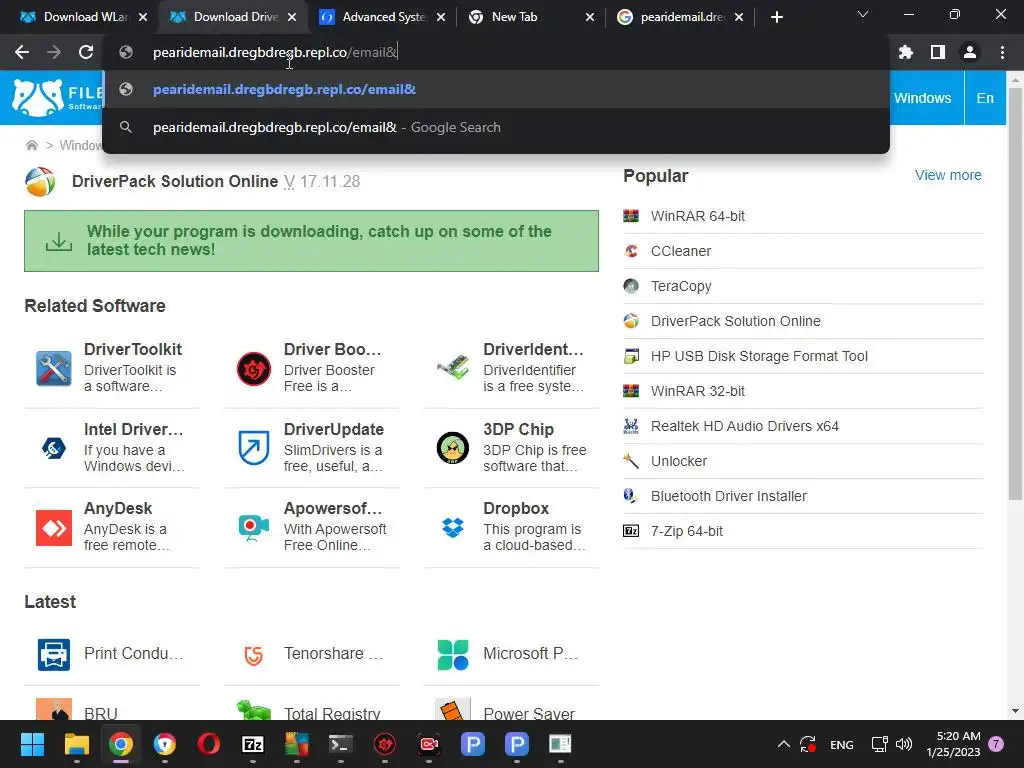Click View more in Popular section

point(948,175)
